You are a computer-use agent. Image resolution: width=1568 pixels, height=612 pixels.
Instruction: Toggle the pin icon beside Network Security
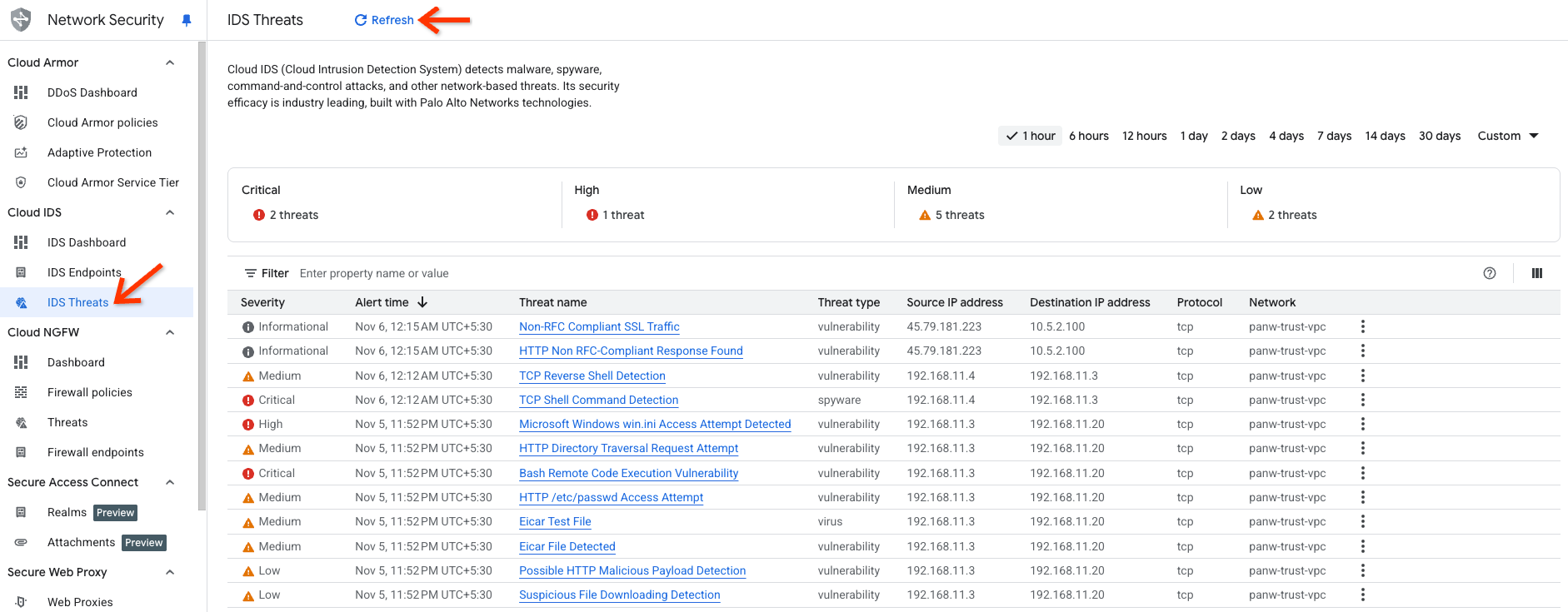click(x=187, y=20)
